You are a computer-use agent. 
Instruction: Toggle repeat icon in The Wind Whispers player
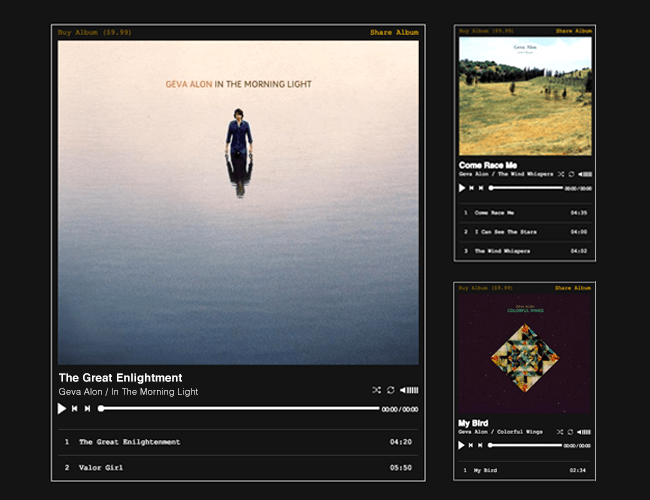571,174
